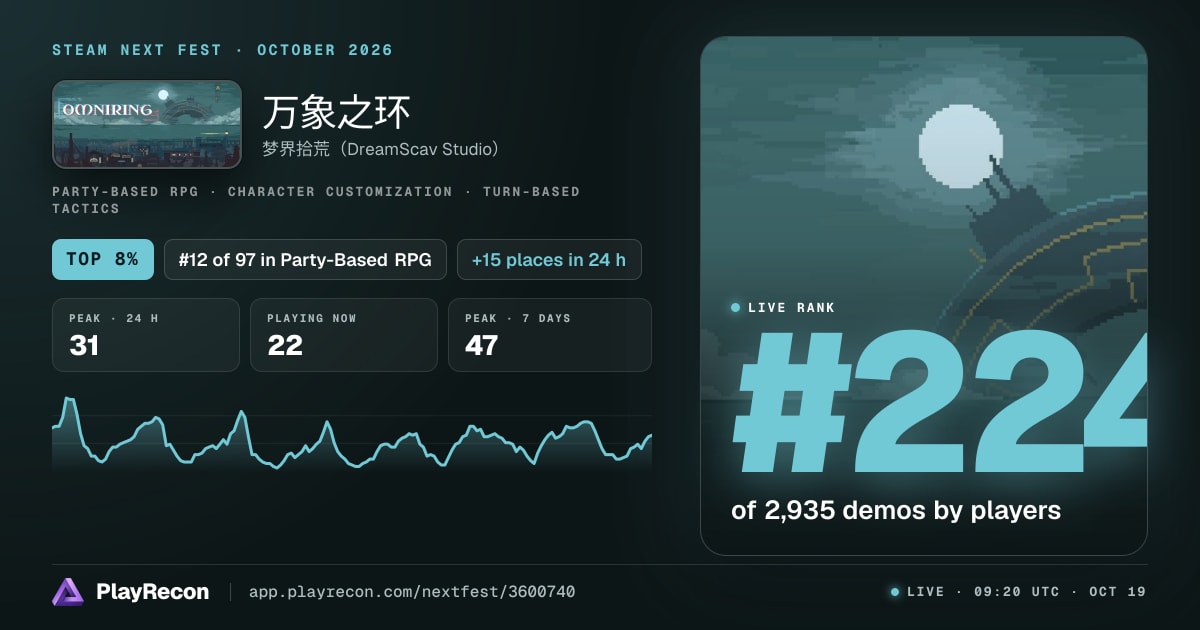Click the pixel-art moon artwork panel

click(924, 296)
